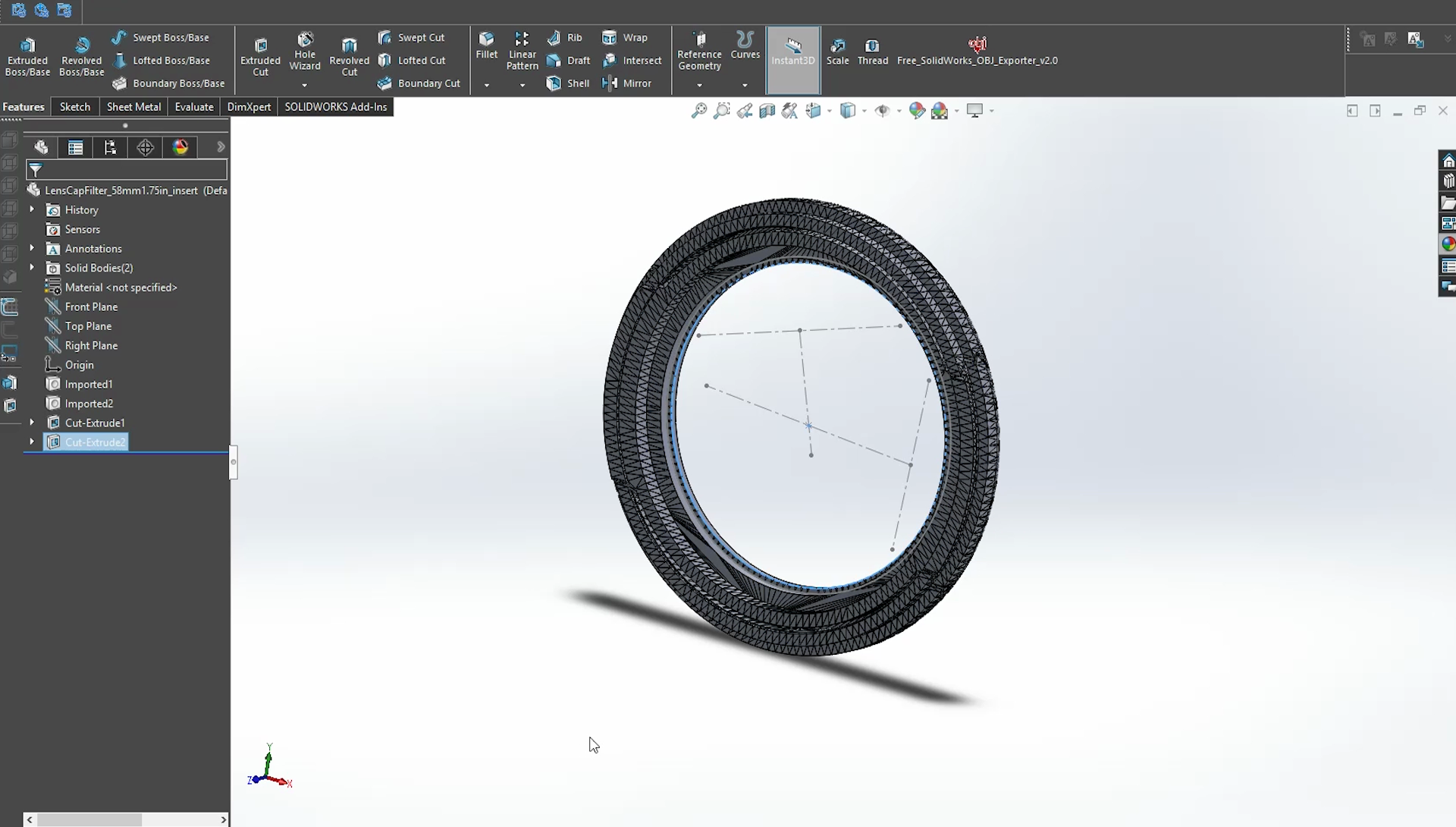The image size is (1456, 827).
Task: Open the PropertyManager tab
Action: coord(75,147)
